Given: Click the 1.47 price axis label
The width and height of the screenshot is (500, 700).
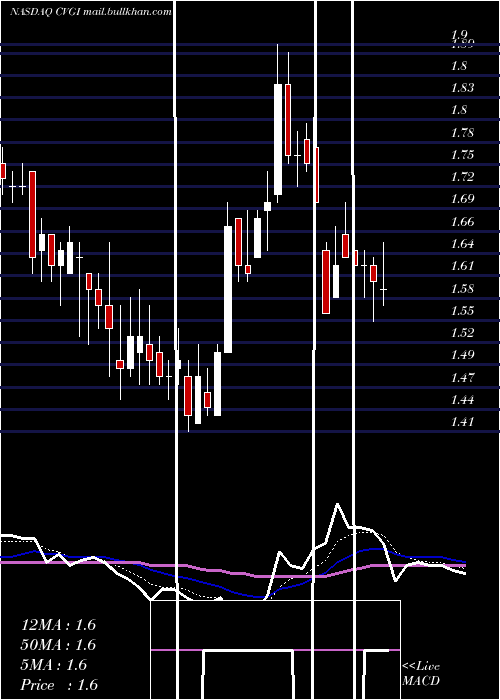Looking at the screenshot, I should click(462, 378).
